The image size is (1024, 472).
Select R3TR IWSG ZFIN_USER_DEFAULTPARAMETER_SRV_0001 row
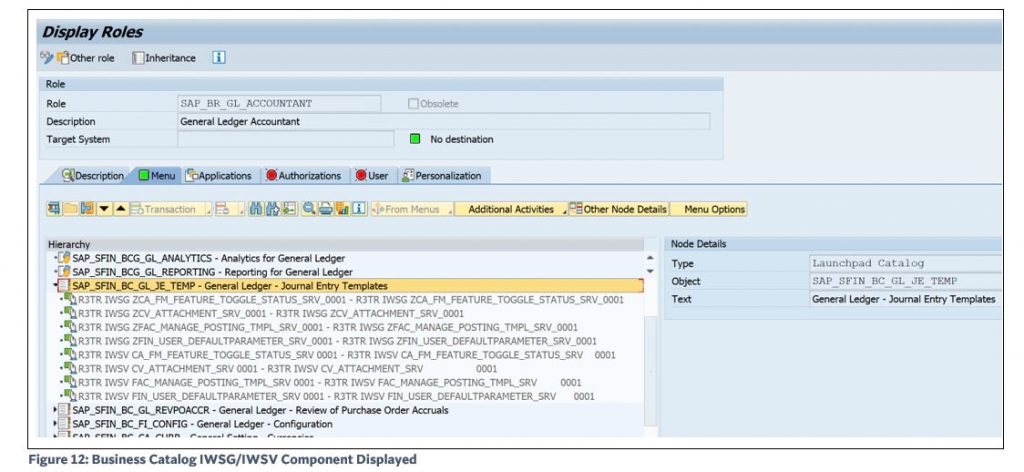(337, 341)
